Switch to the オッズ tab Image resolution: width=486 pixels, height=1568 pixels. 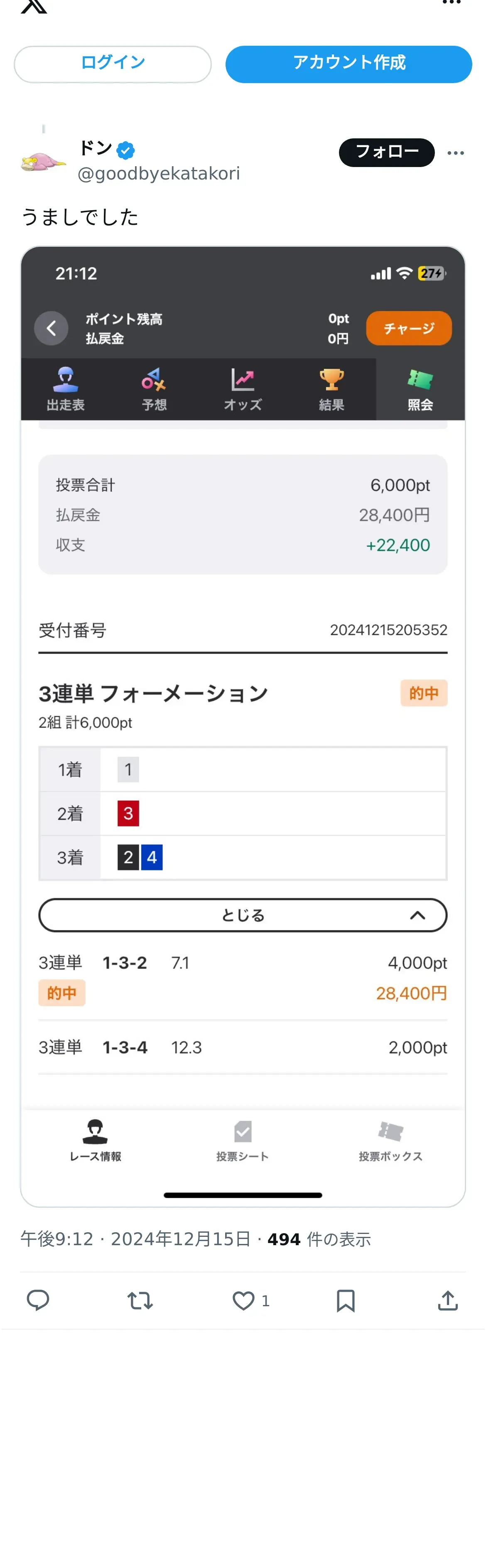[243, 389]
